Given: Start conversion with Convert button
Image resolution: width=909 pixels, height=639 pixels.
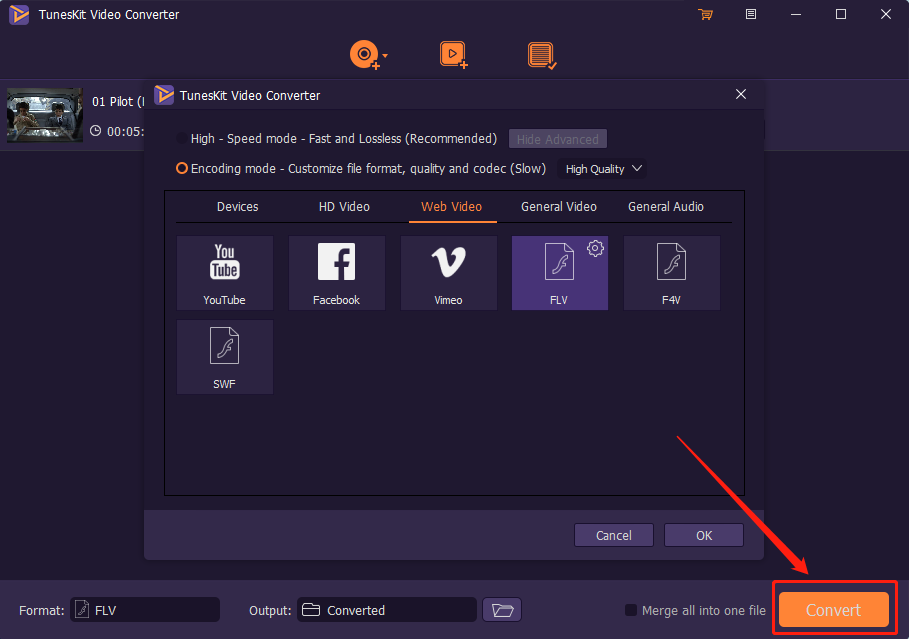Looking at the screenshot, I should pyautogui.click(x=834, y=609).
